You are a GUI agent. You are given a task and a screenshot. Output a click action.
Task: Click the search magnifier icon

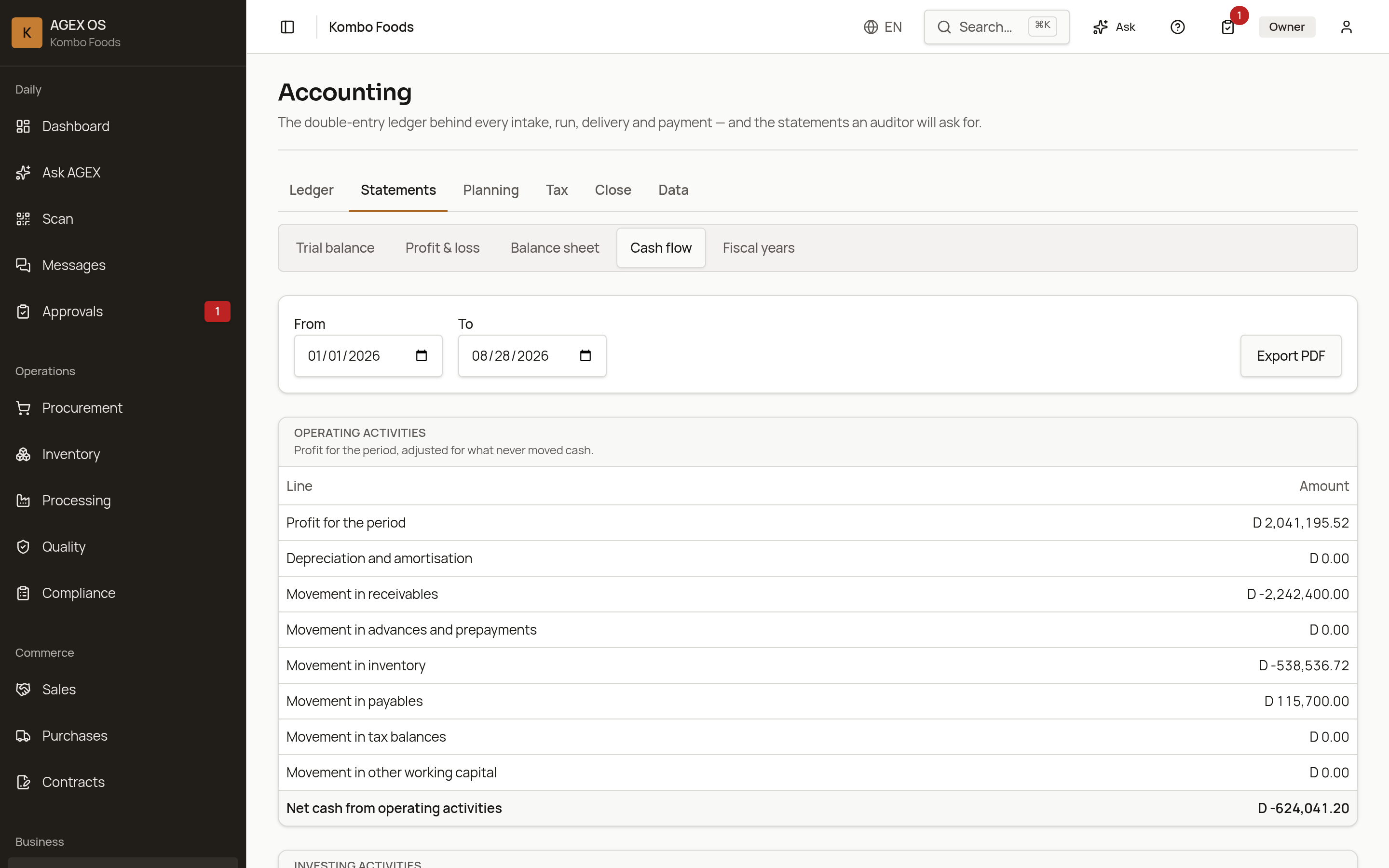pyautogui.click(x=944, y=27)
